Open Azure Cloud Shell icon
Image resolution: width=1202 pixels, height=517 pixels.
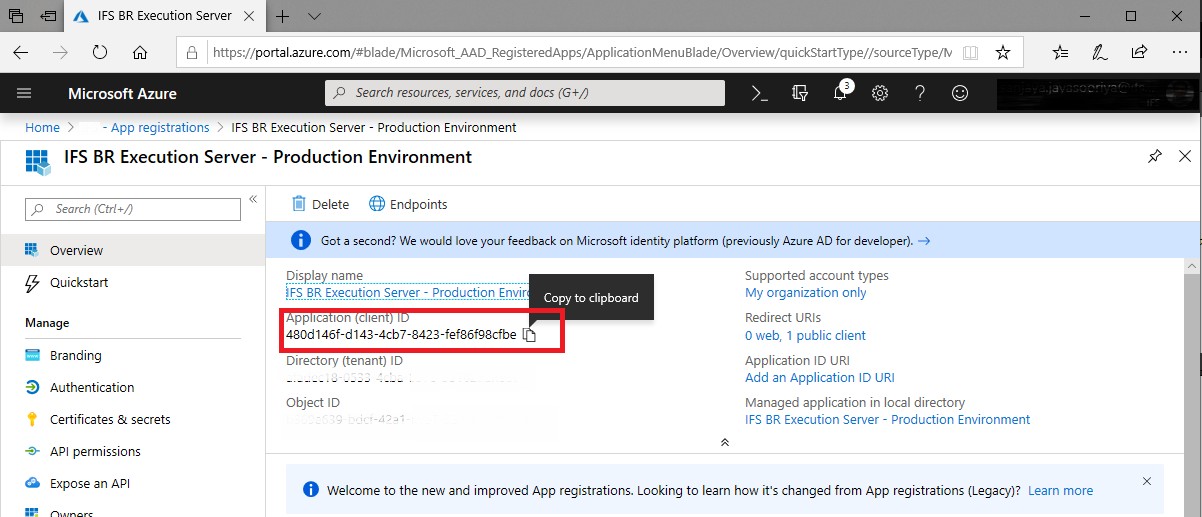tap(760, 93)
